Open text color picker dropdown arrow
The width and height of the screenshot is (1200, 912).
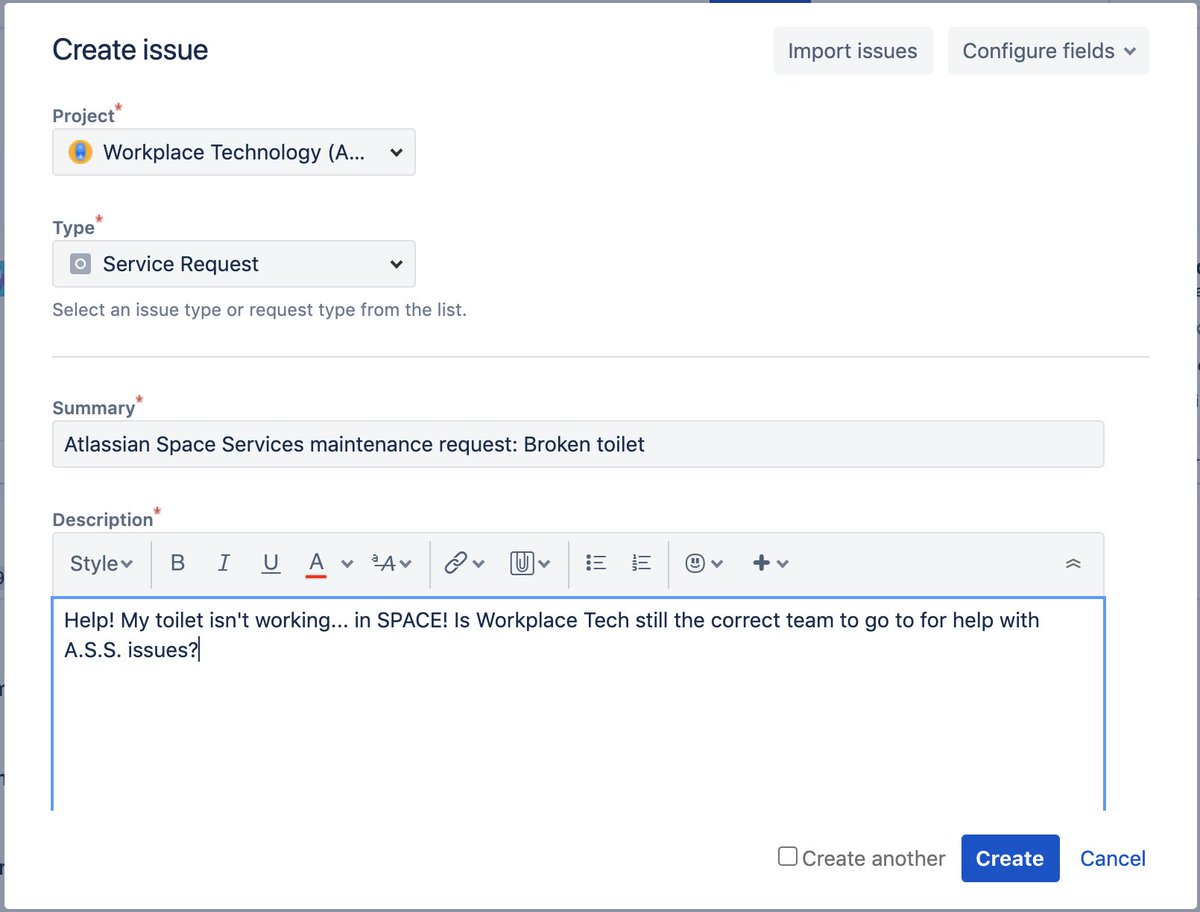click(347, 564)
